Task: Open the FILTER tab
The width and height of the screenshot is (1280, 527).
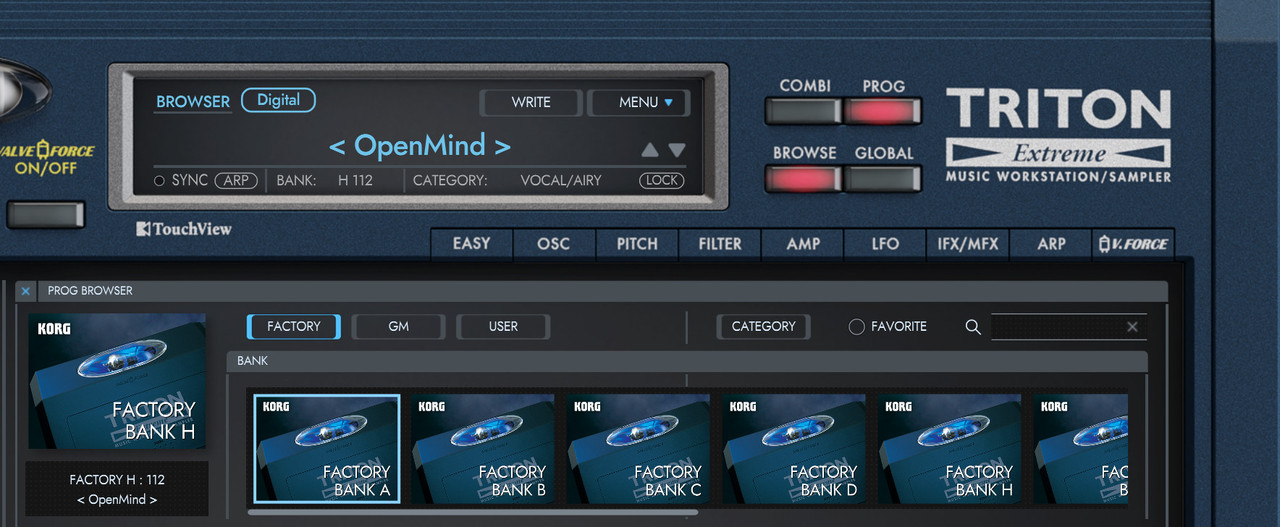Action: point(720,244)
